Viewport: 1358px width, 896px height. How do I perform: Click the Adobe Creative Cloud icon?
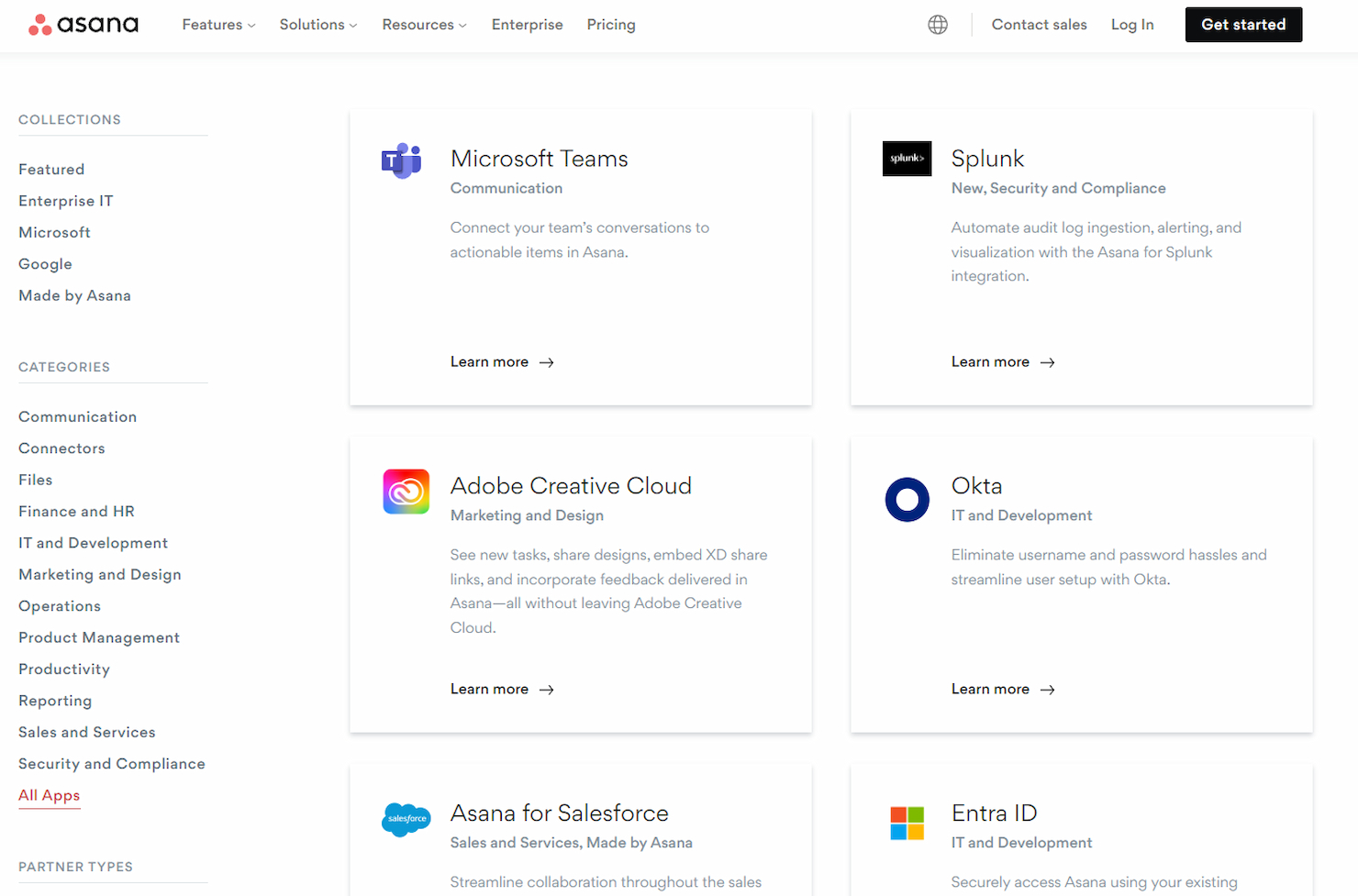[x=406, y=492]
